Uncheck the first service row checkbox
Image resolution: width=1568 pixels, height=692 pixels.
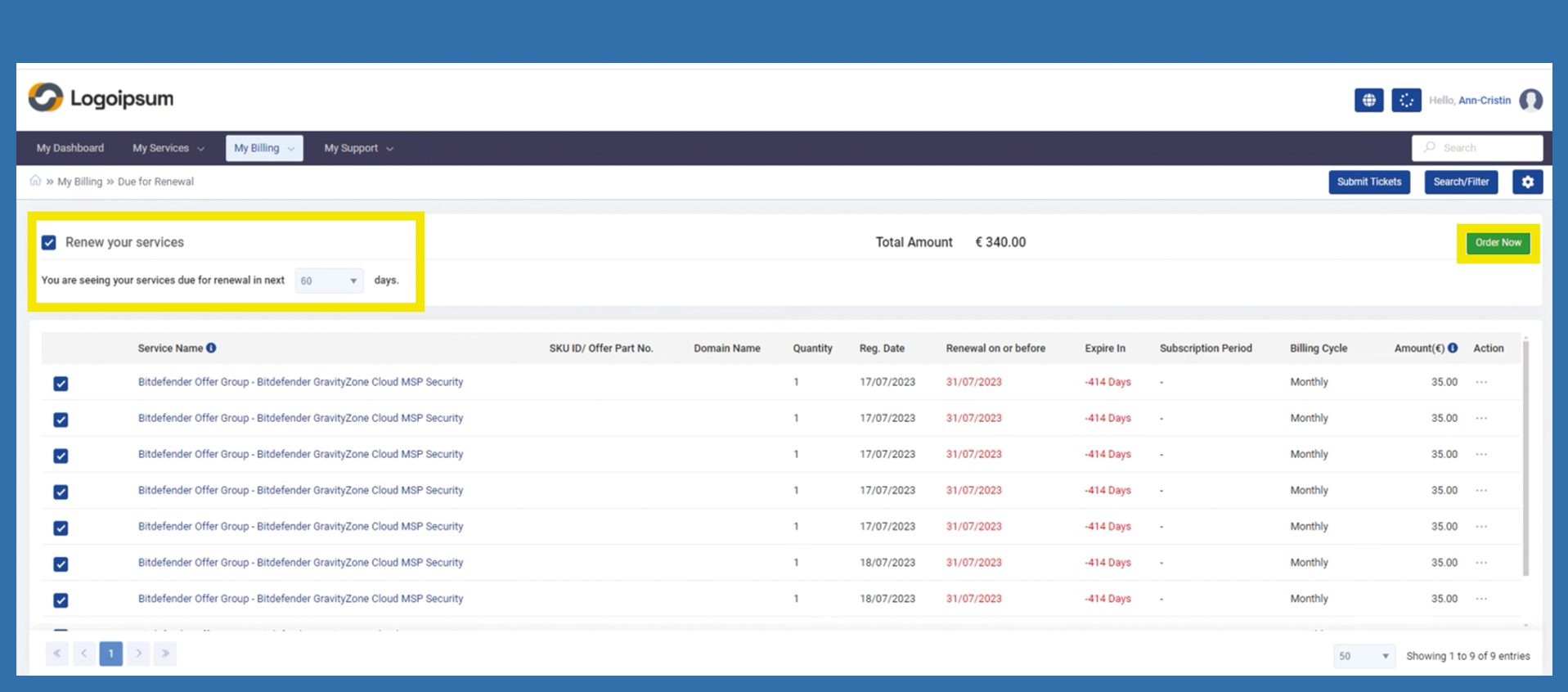[x=61, y=384]
